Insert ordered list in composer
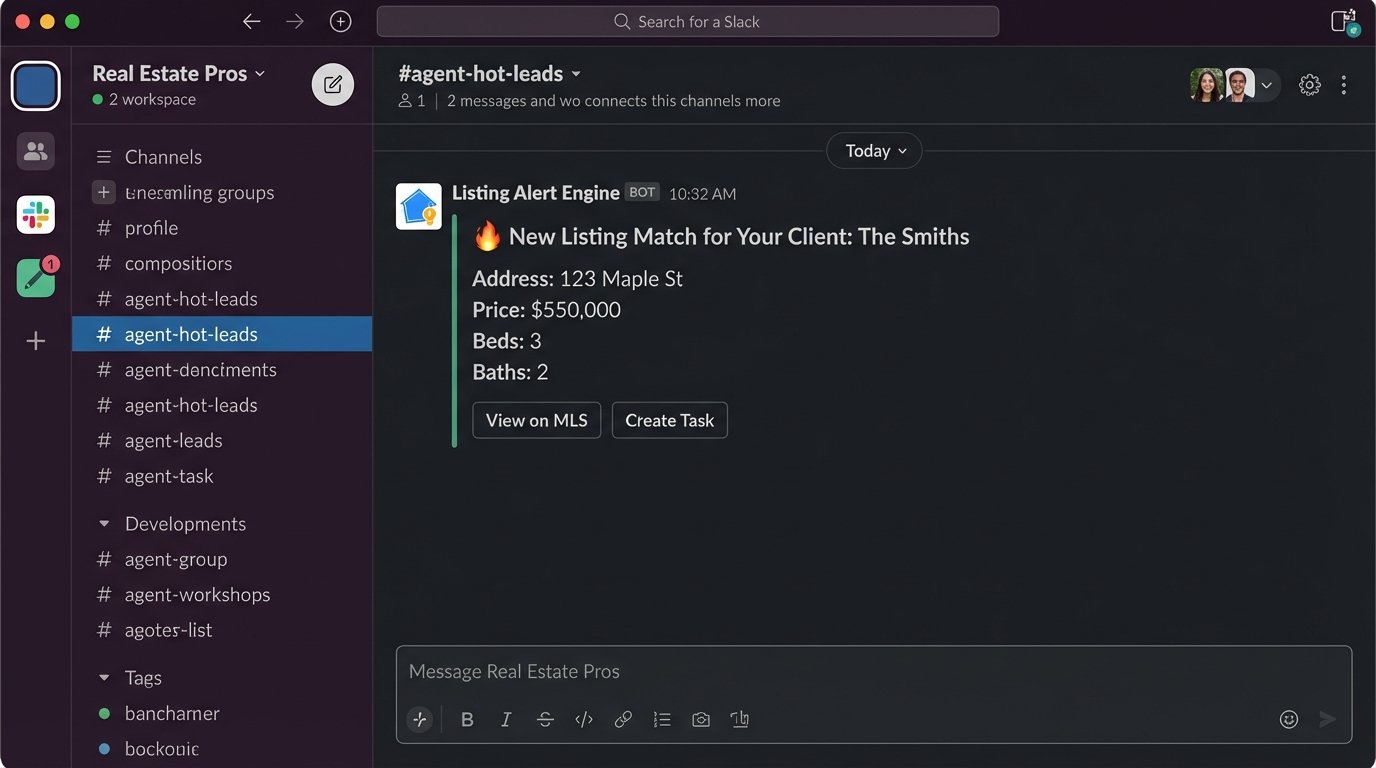Image resolution: width=1376 pixels, height=768 pixels. coord(662,719)
